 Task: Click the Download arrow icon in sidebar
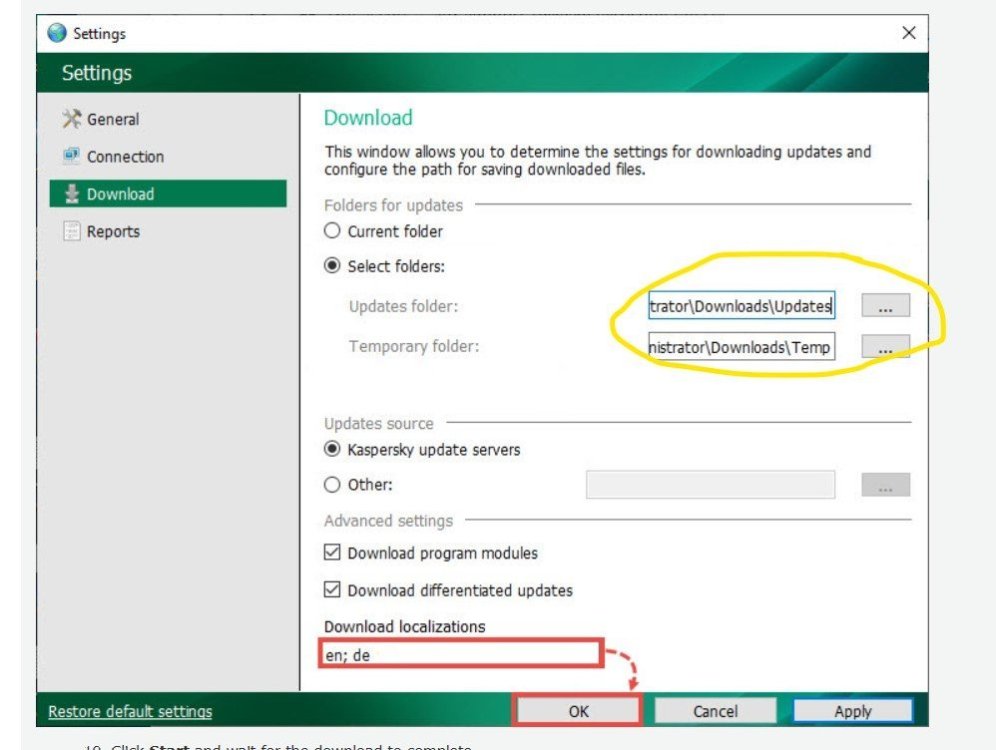point(72,194)
